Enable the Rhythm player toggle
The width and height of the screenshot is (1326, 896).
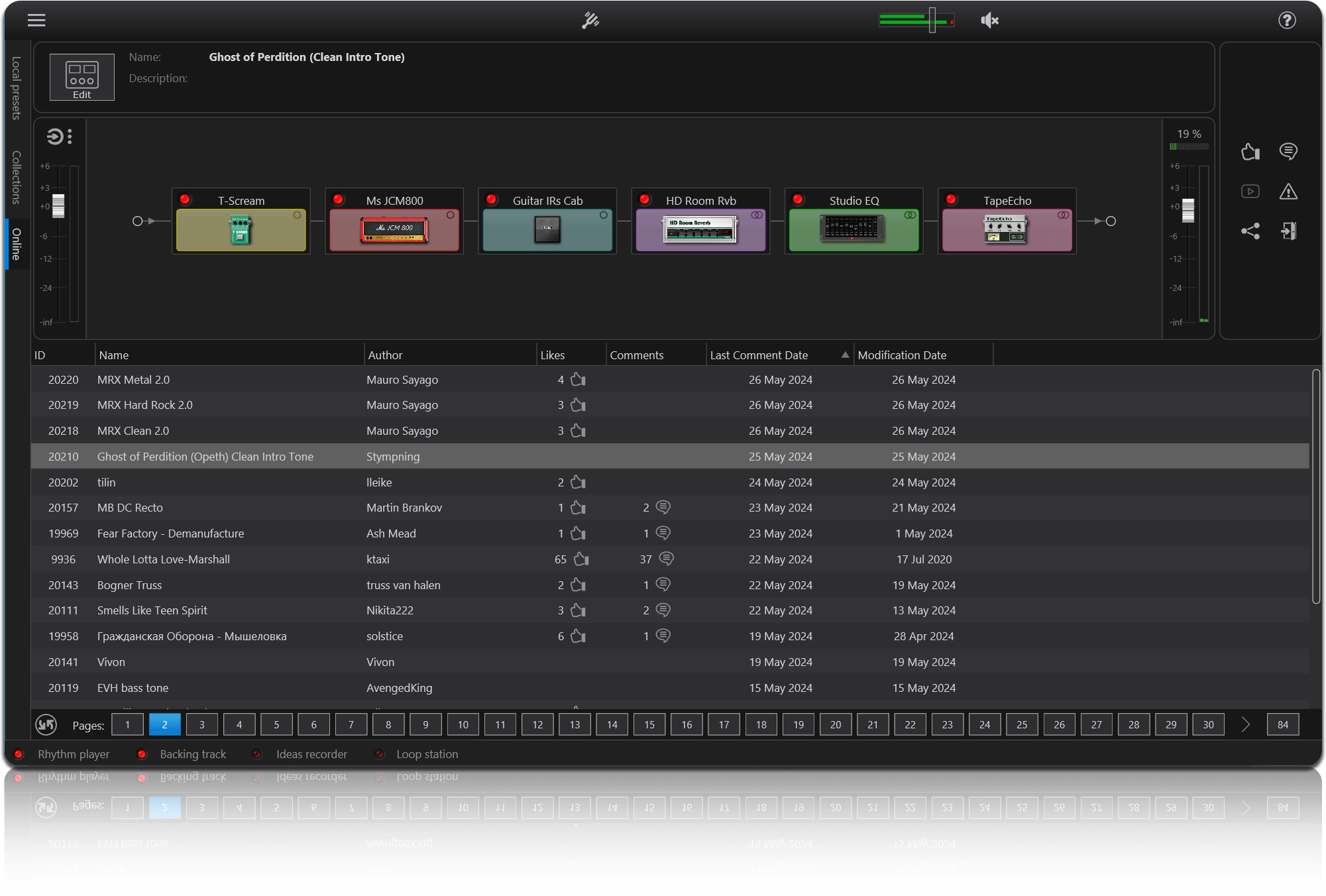19,754
